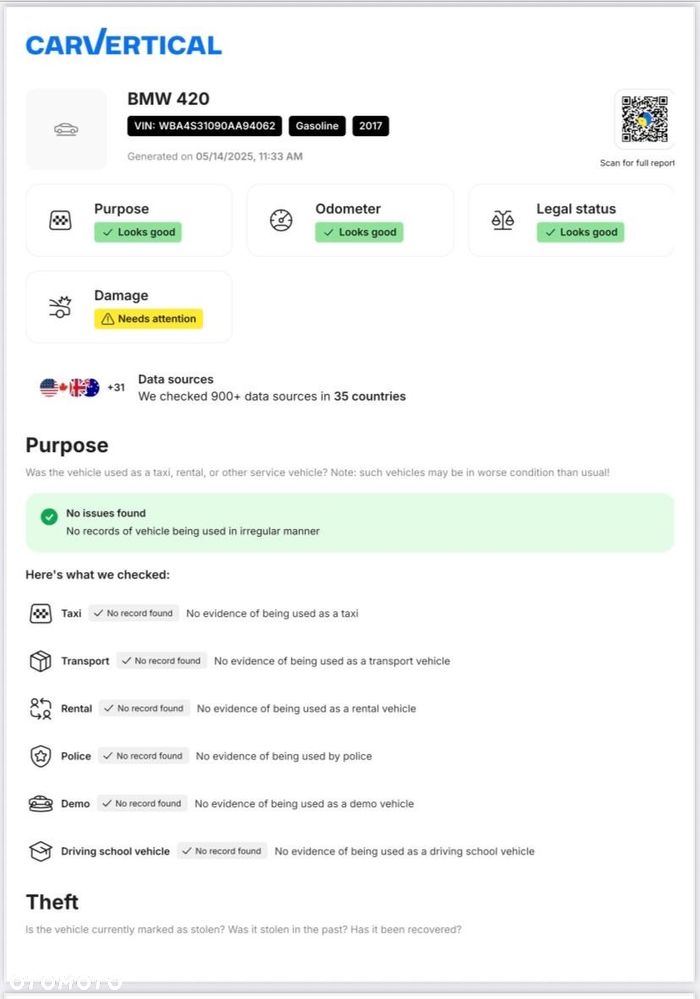The height and width of the screenshot is (999, 700).
Task: Click the carVertical logo
Action: click(x=123, y=43)
